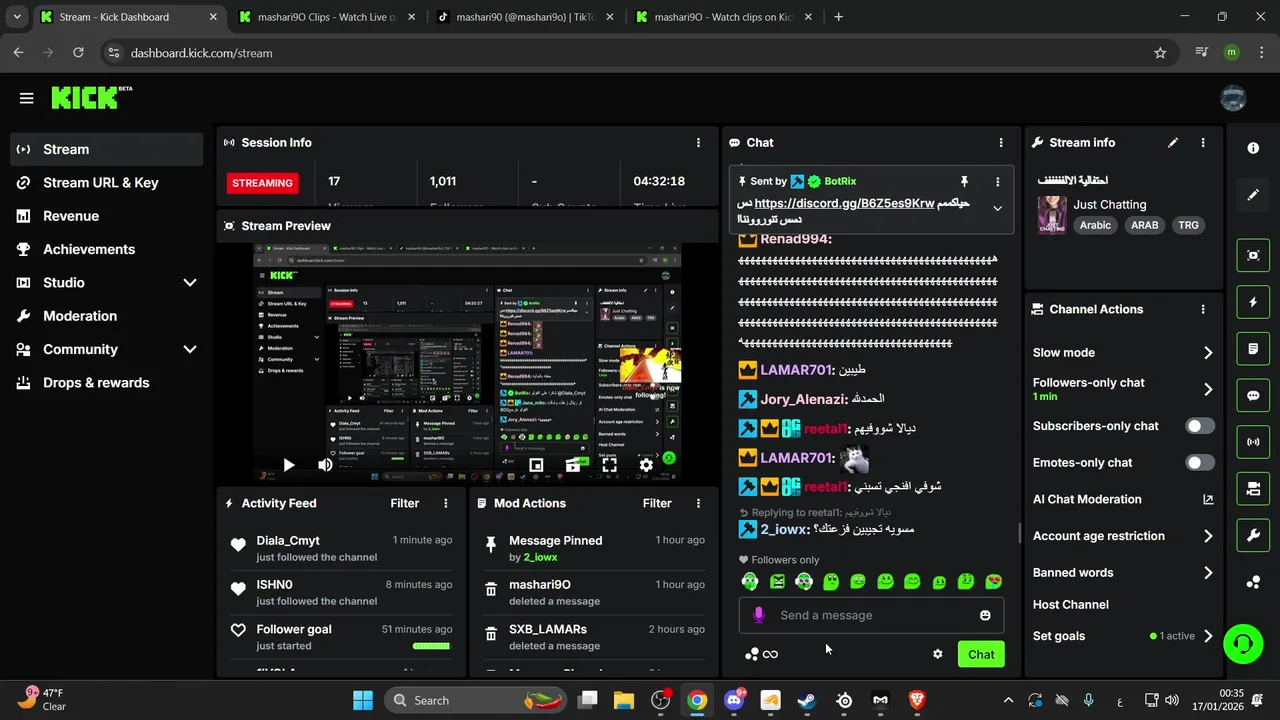Open Discord from Windows taskbar
The width and height of the screenshot is (1280, 720).
click(734, 700)
